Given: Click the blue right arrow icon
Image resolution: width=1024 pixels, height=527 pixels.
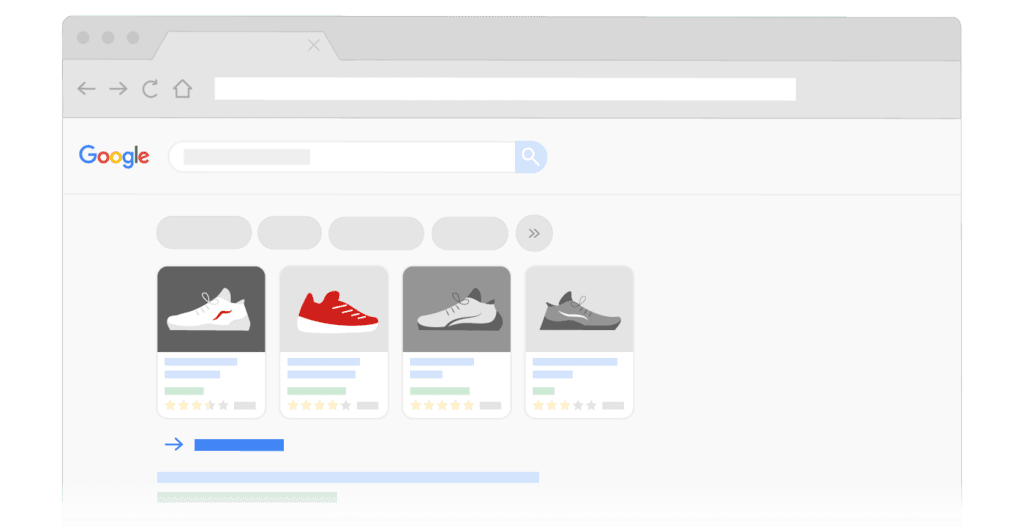Looking at the screenshot, I should click(x=174, y=445).
